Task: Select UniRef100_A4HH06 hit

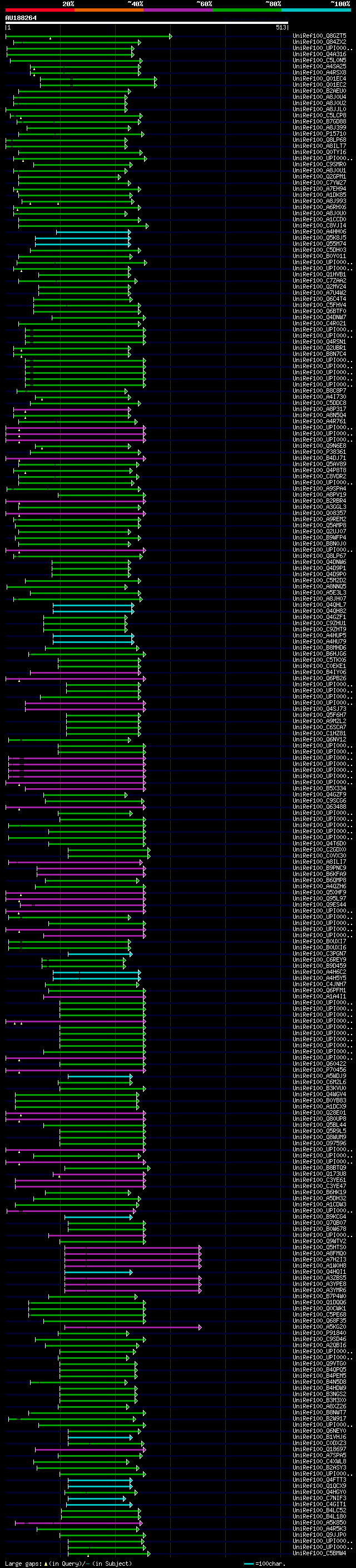Action: point(319,232)
